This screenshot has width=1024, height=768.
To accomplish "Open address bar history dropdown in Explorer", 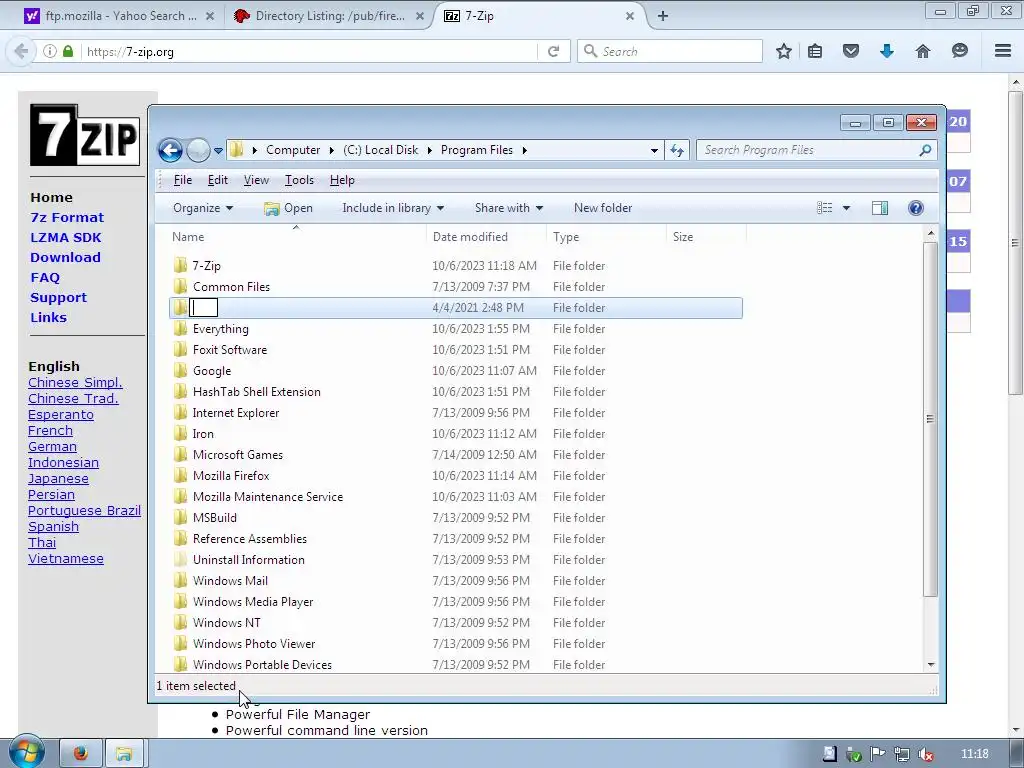I will [654, 150].
